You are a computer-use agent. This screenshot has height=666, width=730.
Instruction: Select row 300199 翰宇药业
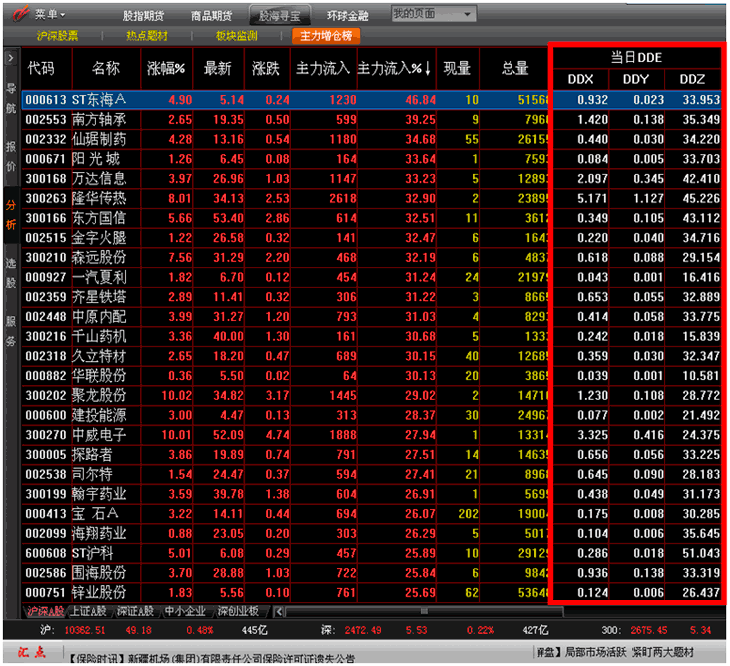[372, 494]
